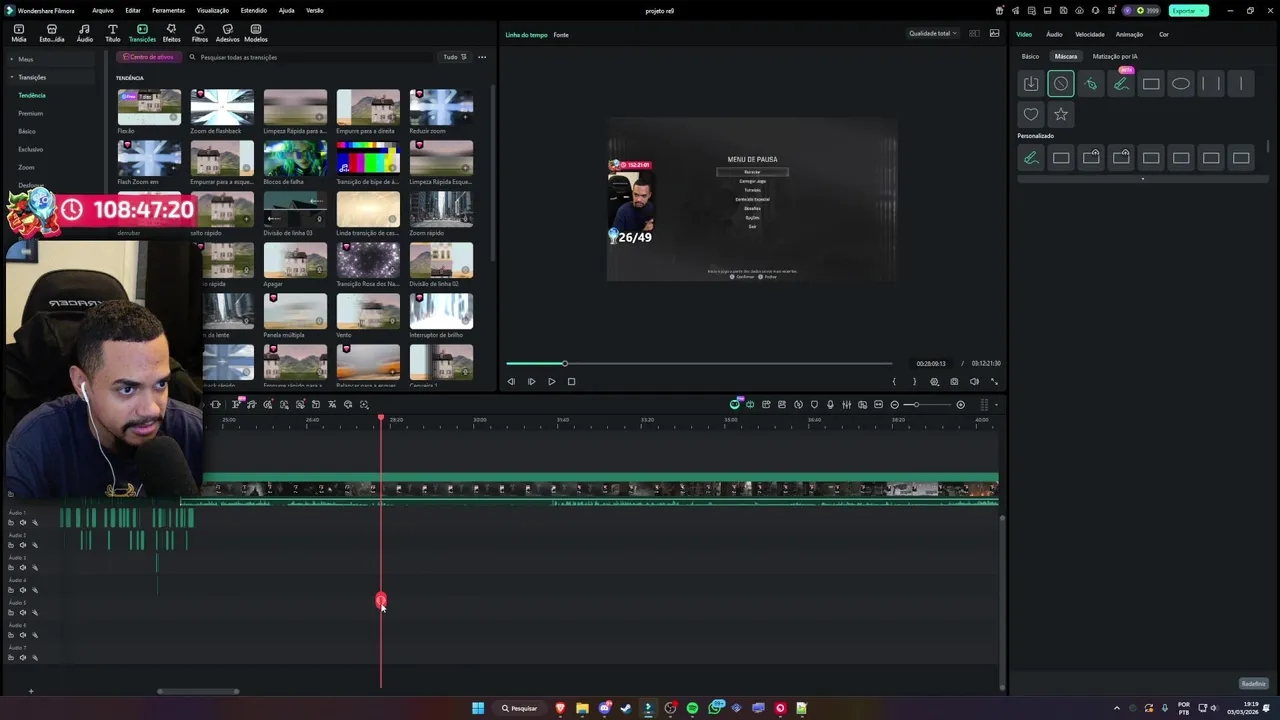This screenshot has width=1280, height=720.
Task: Open the timeline layout options grip icon
Action: pos(984,405)
